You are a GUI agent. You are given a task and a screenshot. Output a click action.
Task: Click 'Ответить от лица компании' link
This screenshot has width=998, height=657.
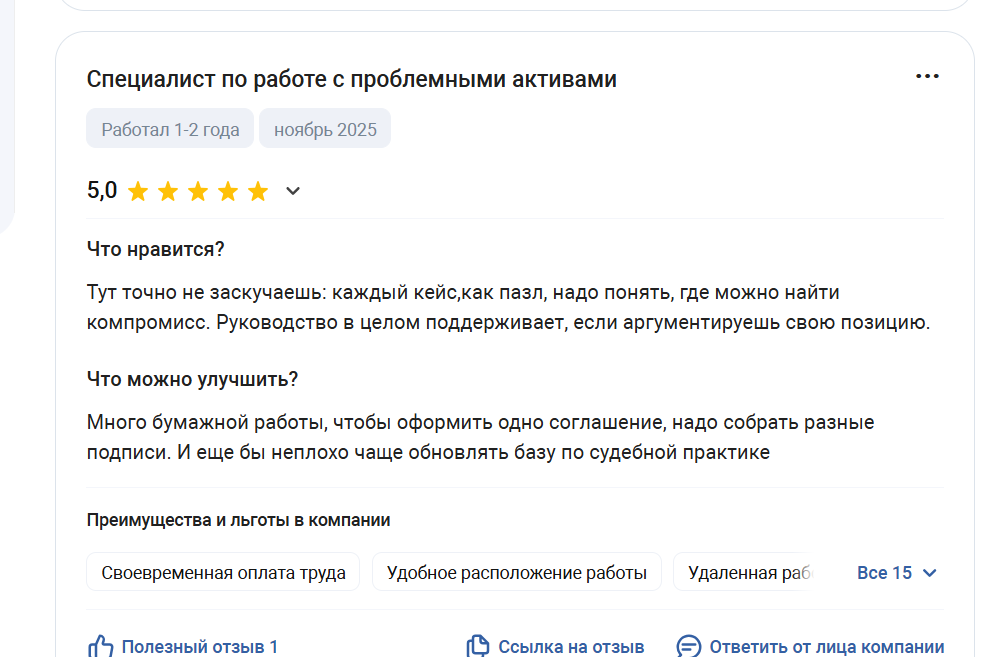coord(826,647)
